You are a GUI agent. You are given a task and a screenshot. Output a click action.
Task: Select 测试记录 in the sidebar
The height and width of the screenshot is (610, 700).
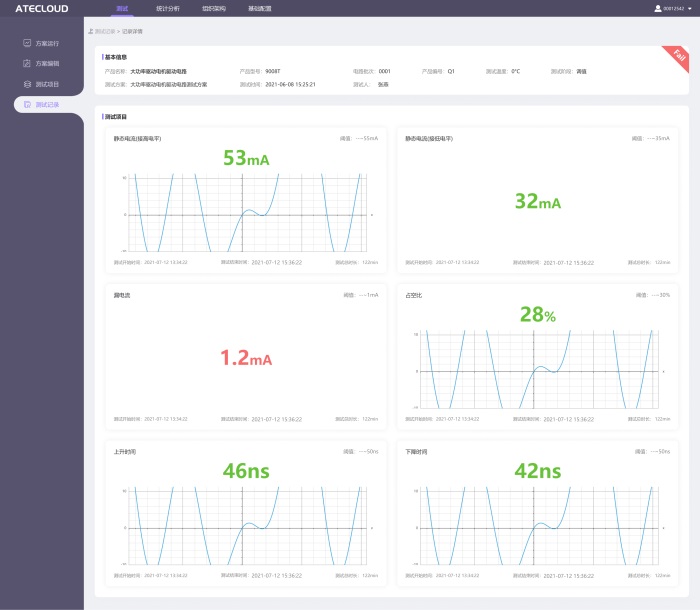[47, 104]
